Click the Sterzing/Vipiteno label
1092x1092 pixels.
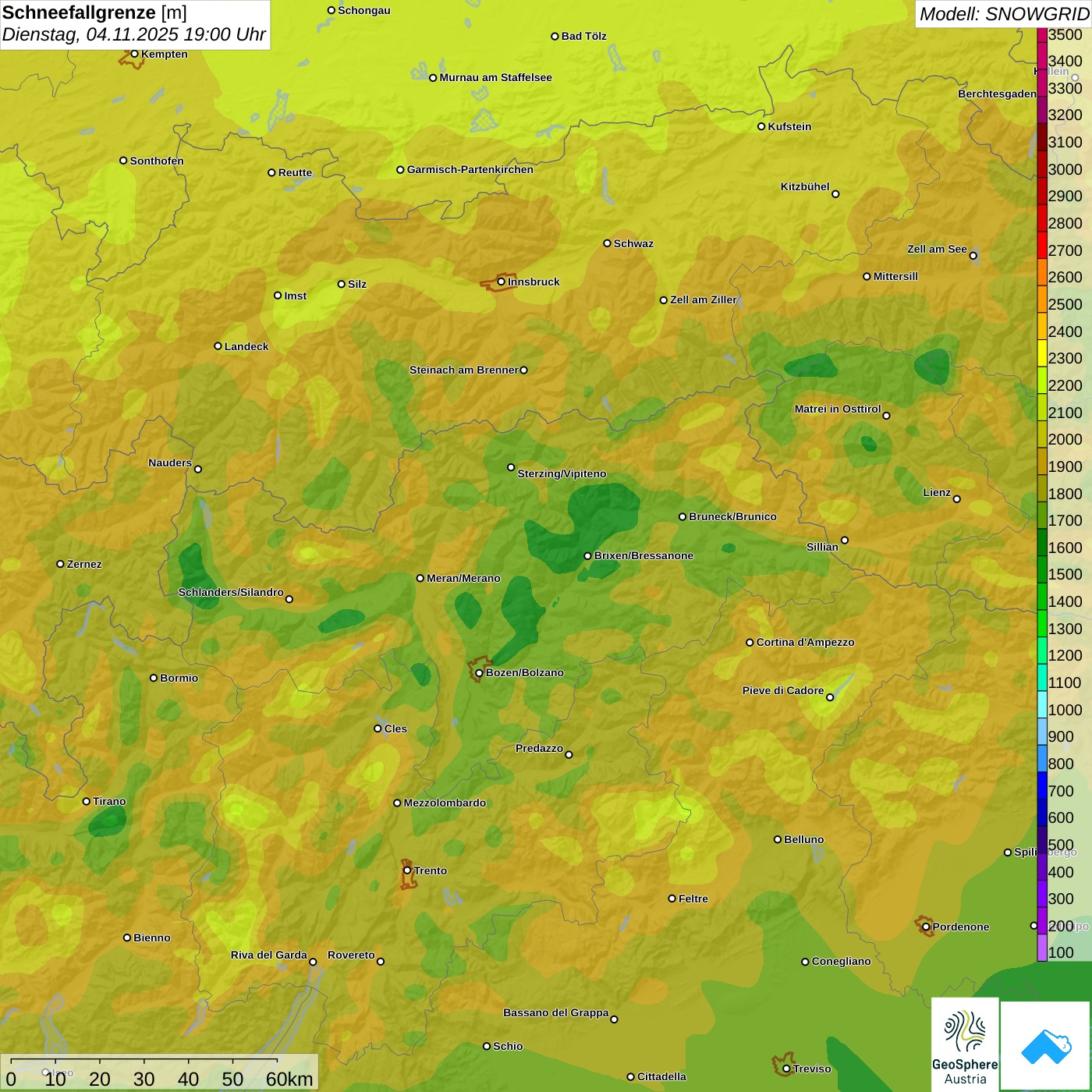click(x=562, y=473)
